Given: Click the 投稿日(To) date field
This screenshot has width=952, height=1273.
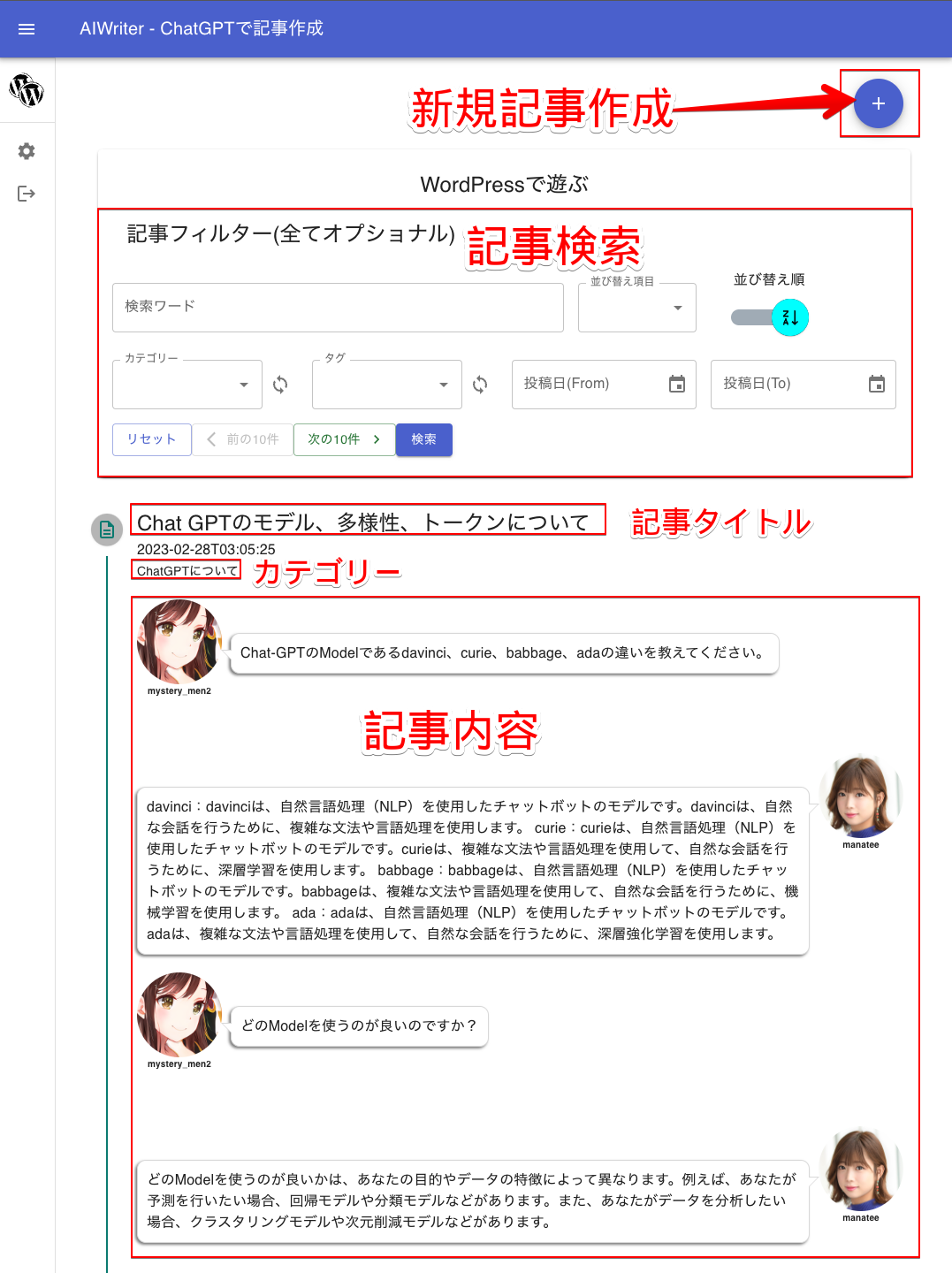Looking at the screenshot, I should (803, 385).
